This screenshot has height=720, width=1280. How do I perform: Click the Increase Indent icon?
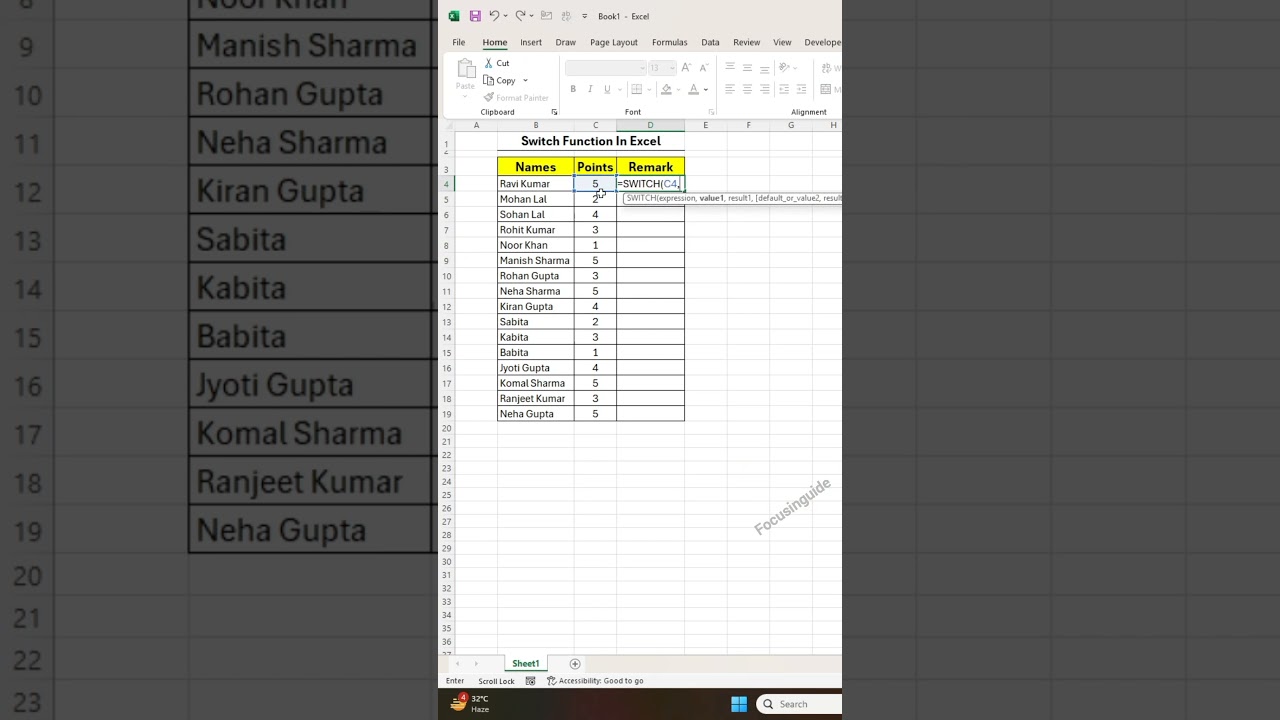click(801, 89)
